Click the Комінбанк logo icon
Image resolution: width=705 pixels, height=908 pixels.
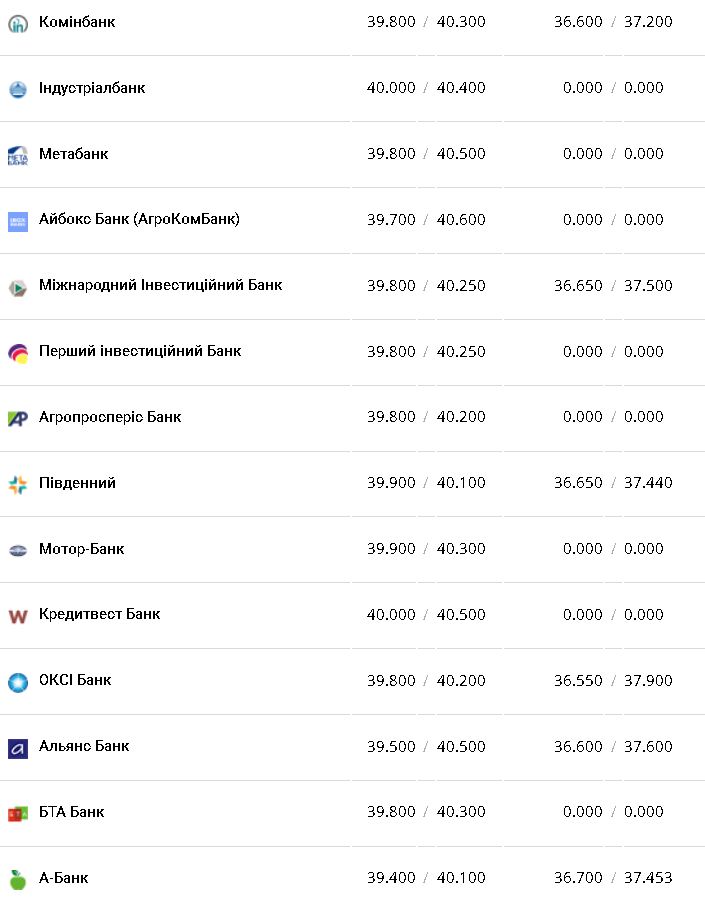tap(18, 23)
